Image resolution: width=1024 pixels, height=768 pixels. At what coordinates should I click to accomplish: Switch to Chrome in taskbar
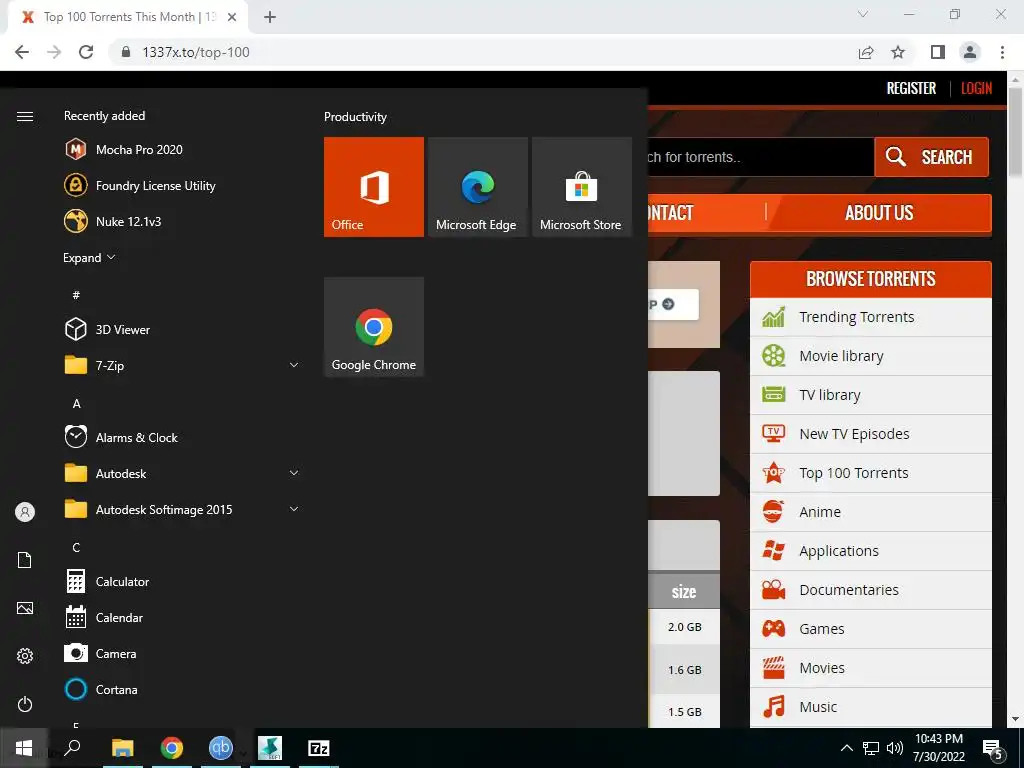[172, 748]
